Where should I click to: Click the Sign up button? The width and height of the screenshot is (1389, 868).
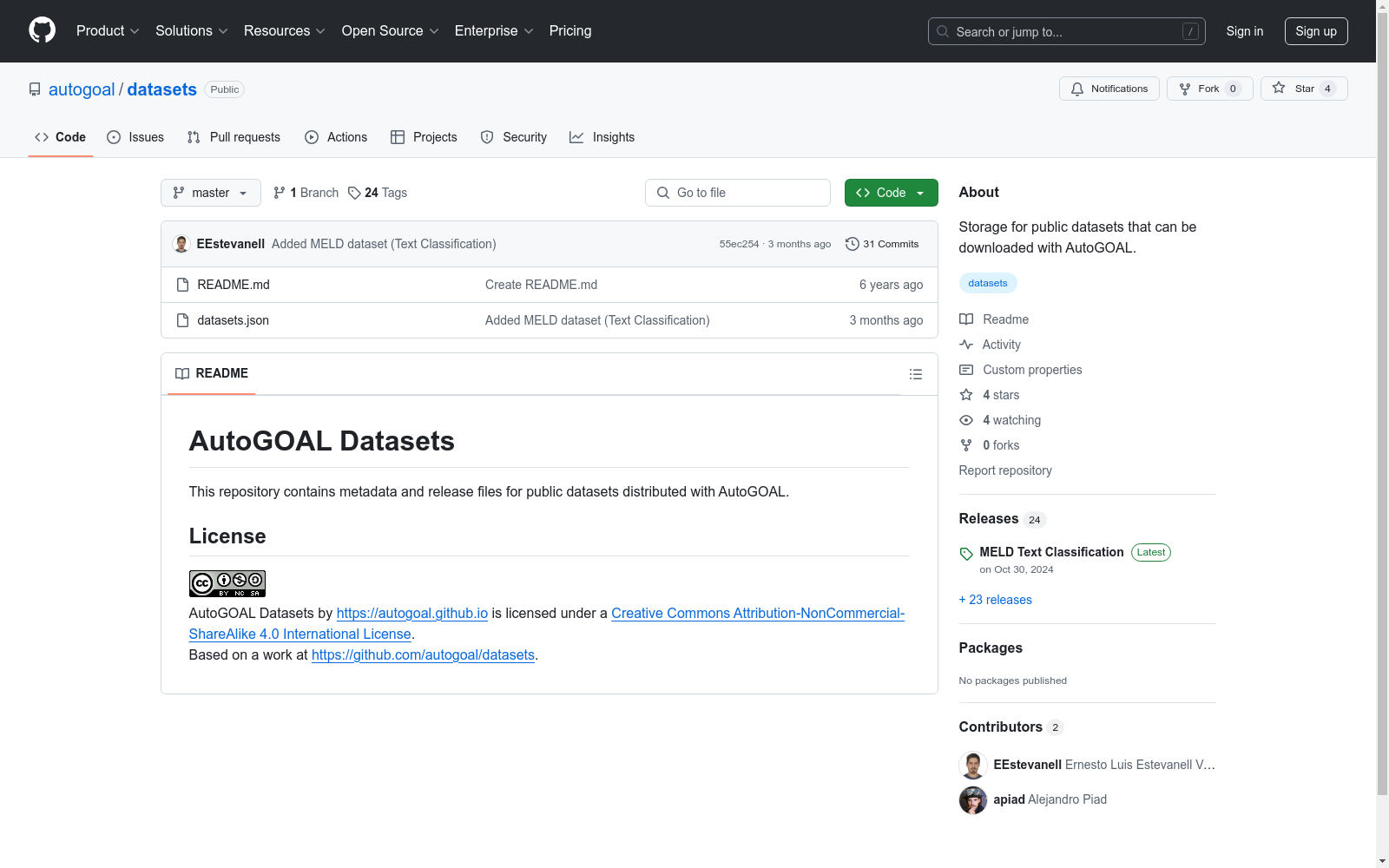pos(1316,31)
